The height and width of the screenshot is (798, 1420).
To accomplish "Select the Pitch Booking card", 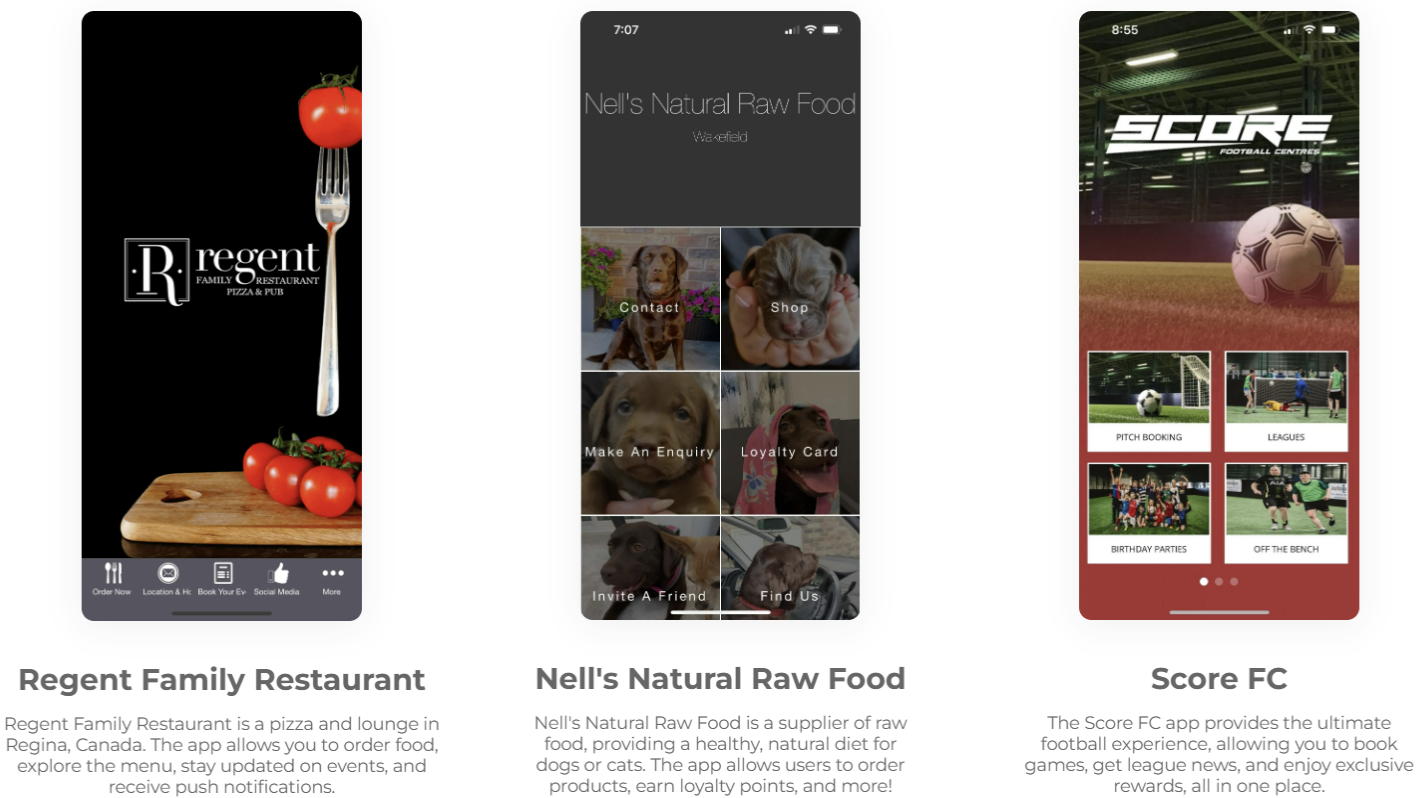I will coord(1149,401).
